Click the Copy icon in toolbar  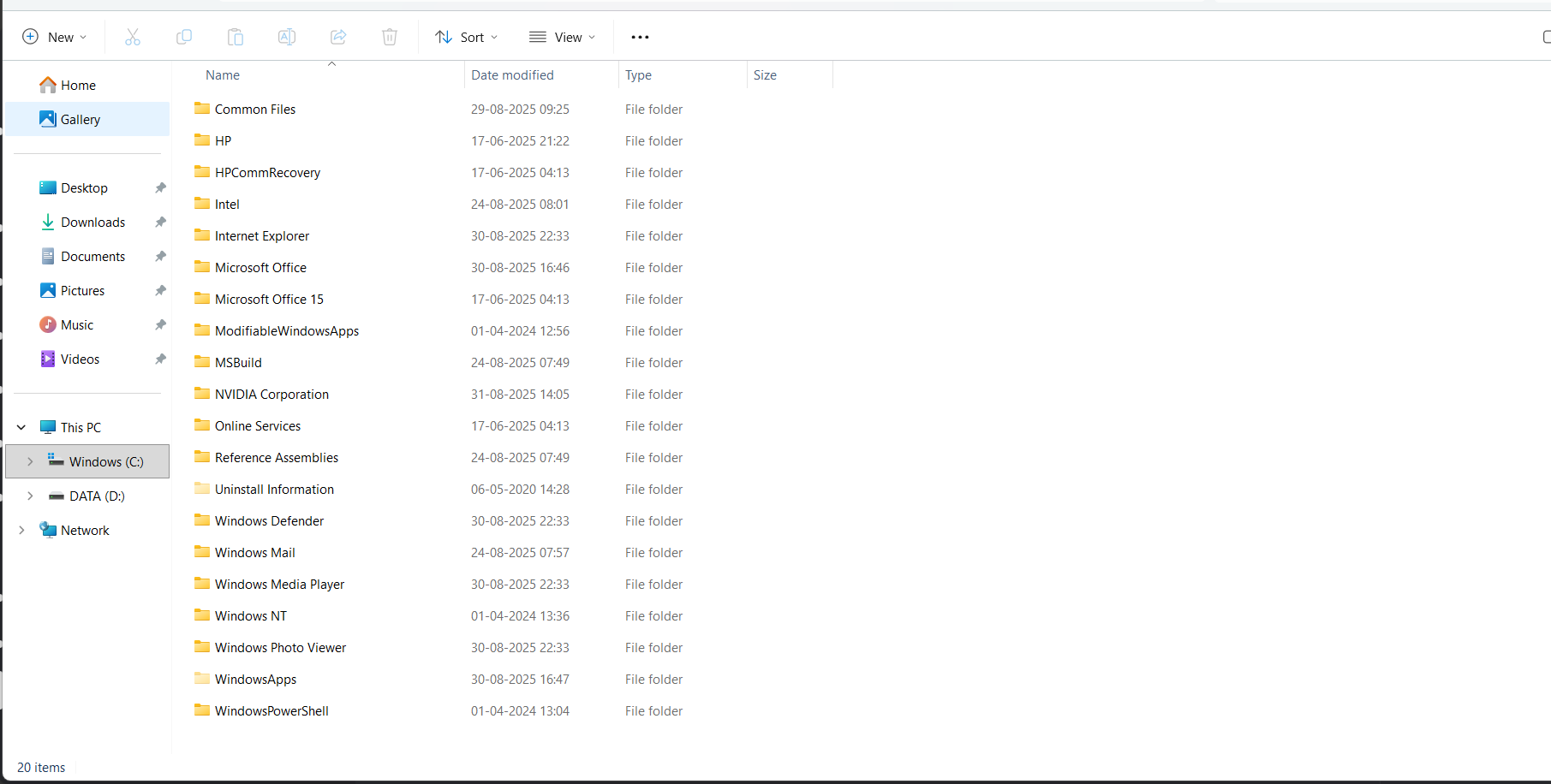click(184, 37)
